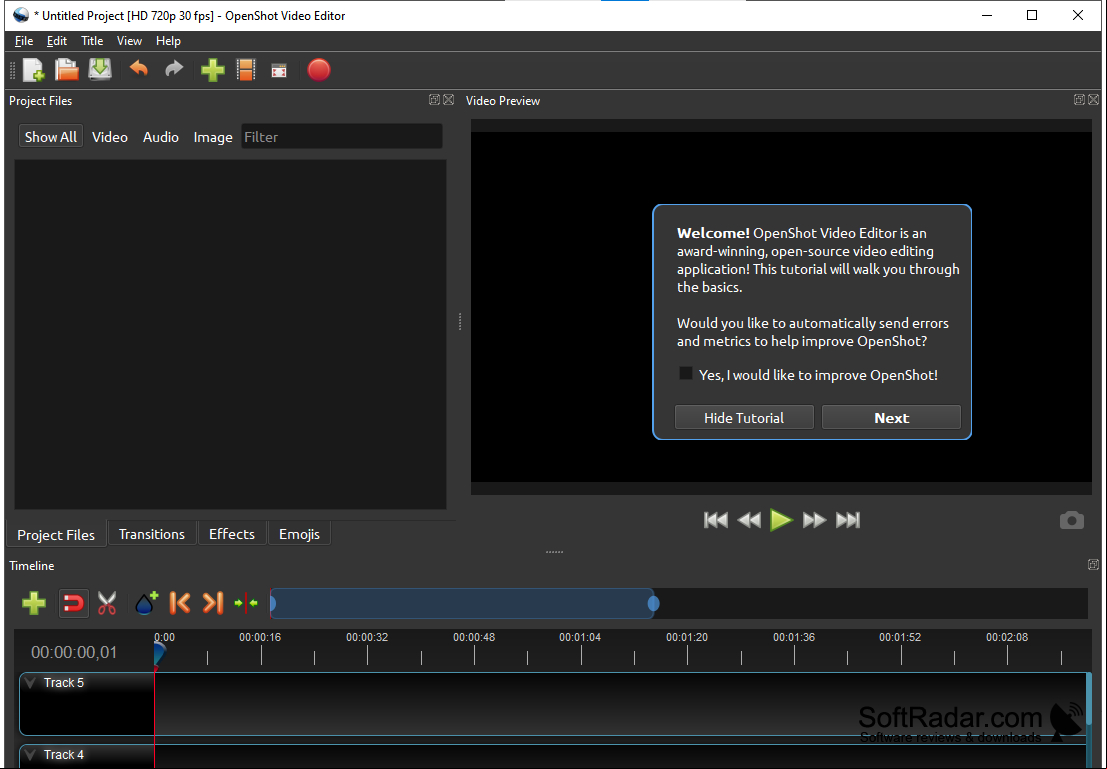Click the green Add Track plus icon
The height and width of the screenshot is (769, 1107).
click(x=34, y=603)
